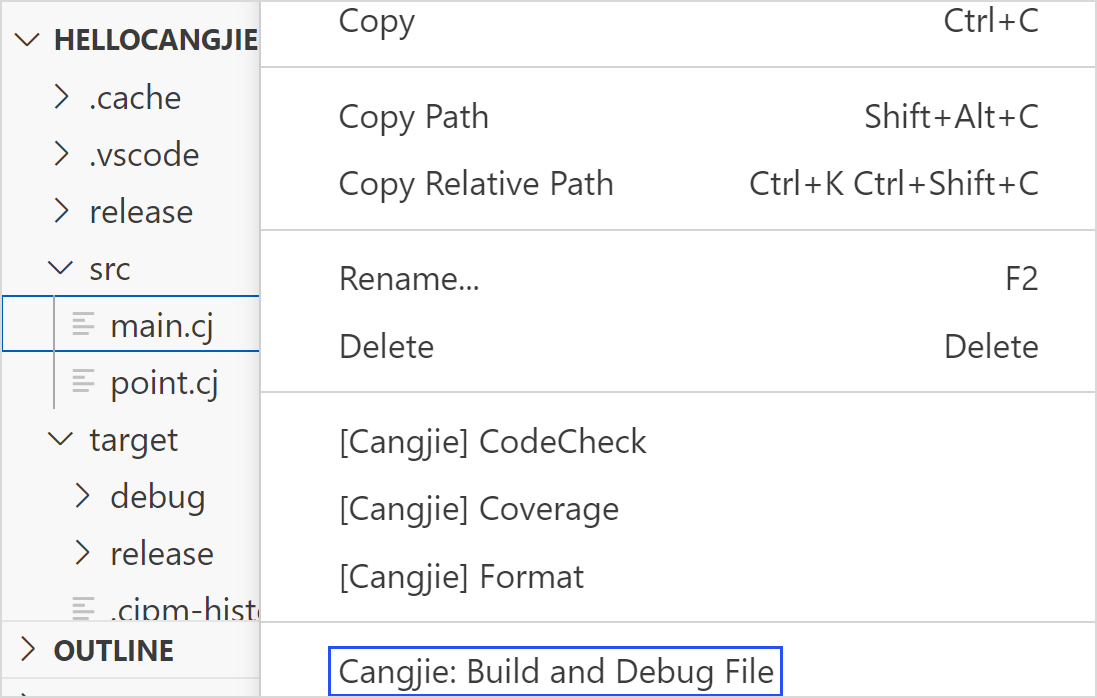Expand the top-level release folder
The height and width of the screenshot is (698, 1097).
62,211
